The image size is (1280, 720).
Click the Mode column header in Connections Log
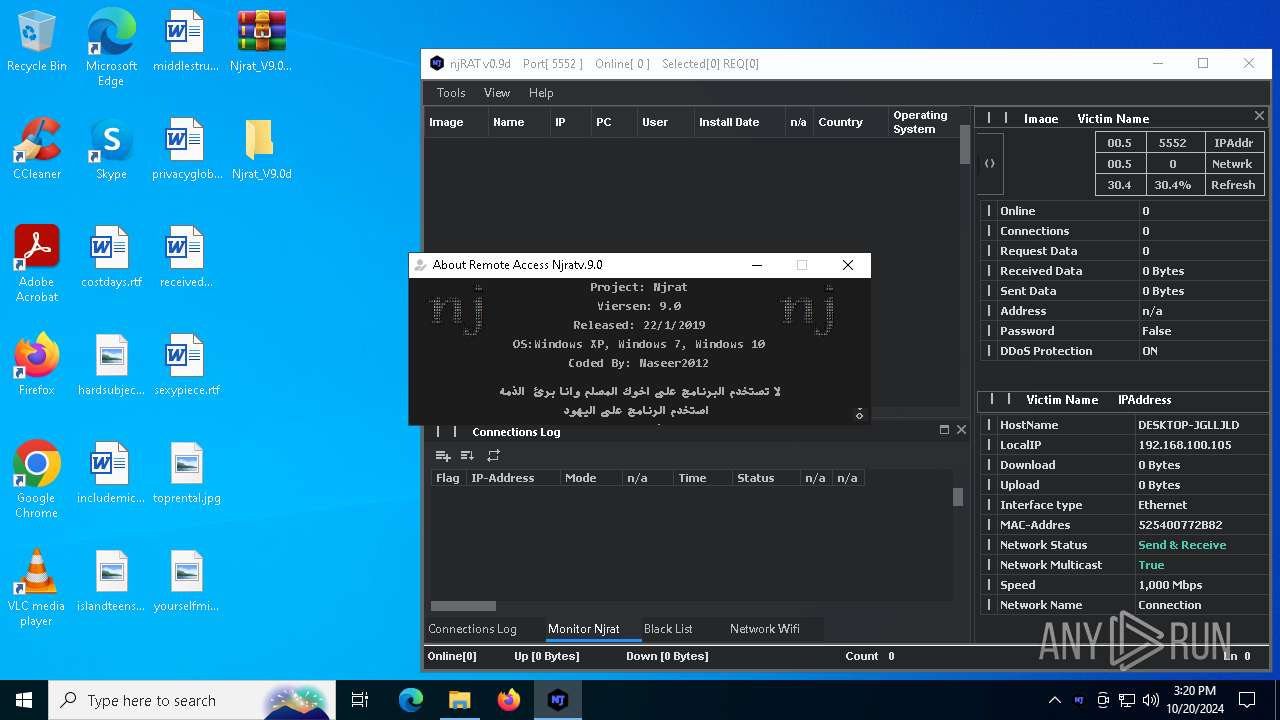[x=591, y=478]
